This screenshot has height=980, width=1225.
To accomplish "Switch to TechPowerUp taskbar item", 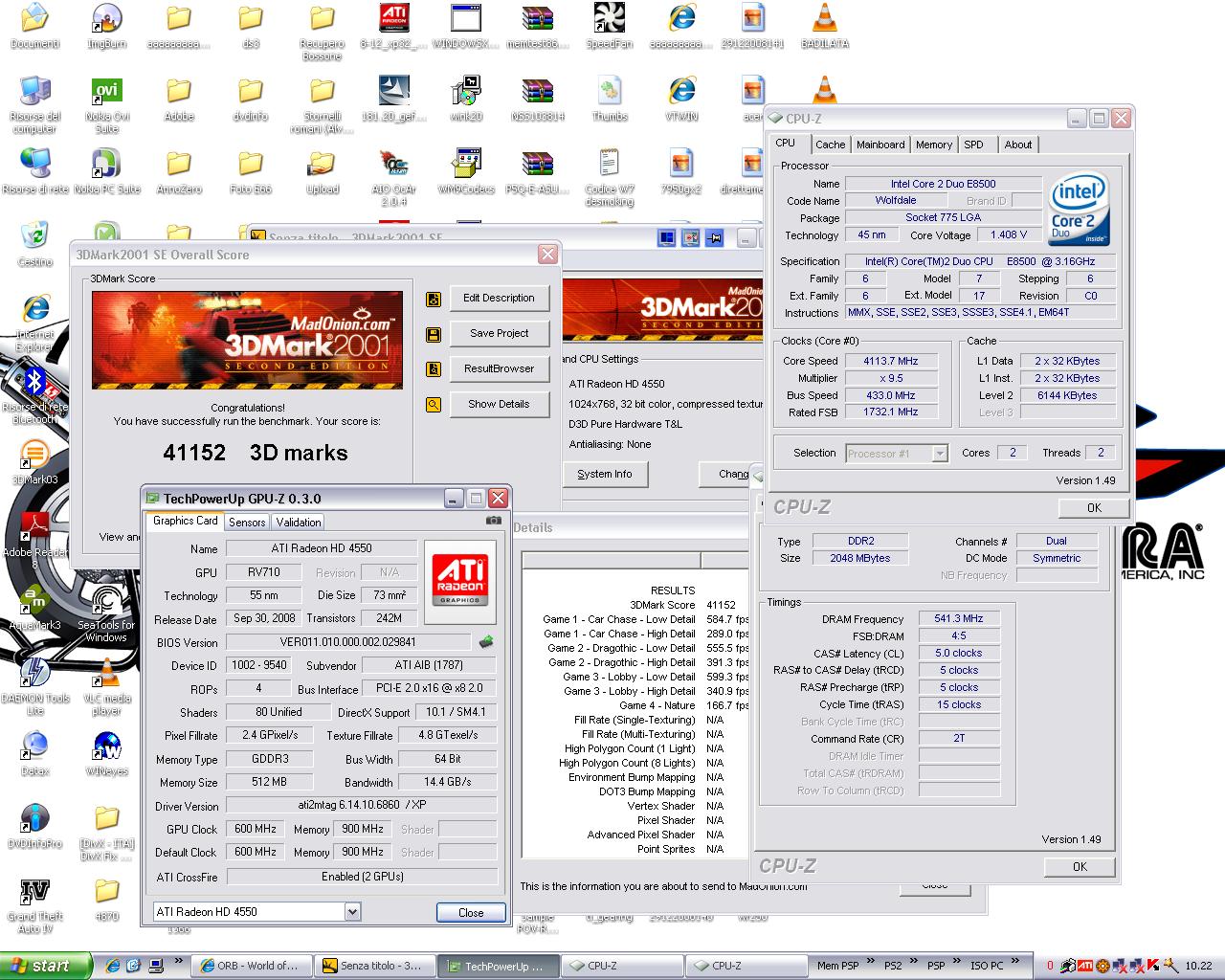I will pyautogui.click(x=499, y=966).
